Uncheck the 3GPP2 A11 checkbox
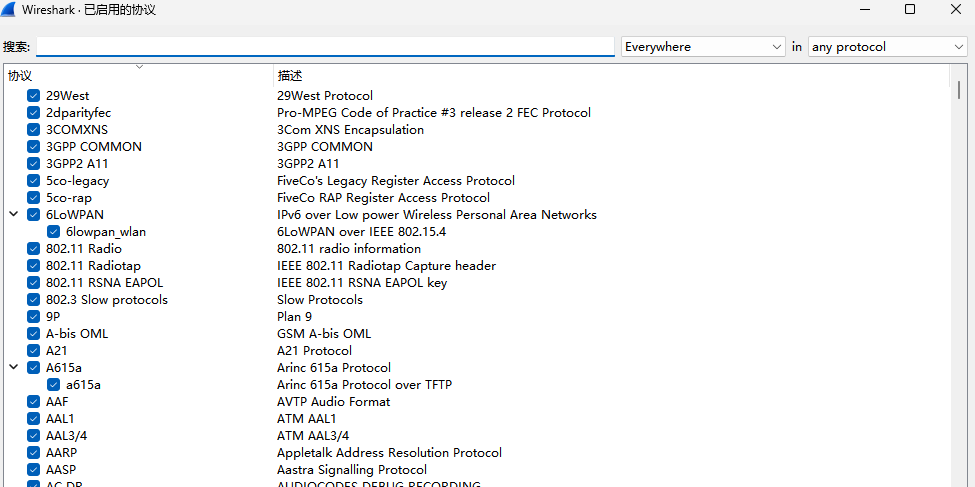The image size is (975, 487). (34, 164)
